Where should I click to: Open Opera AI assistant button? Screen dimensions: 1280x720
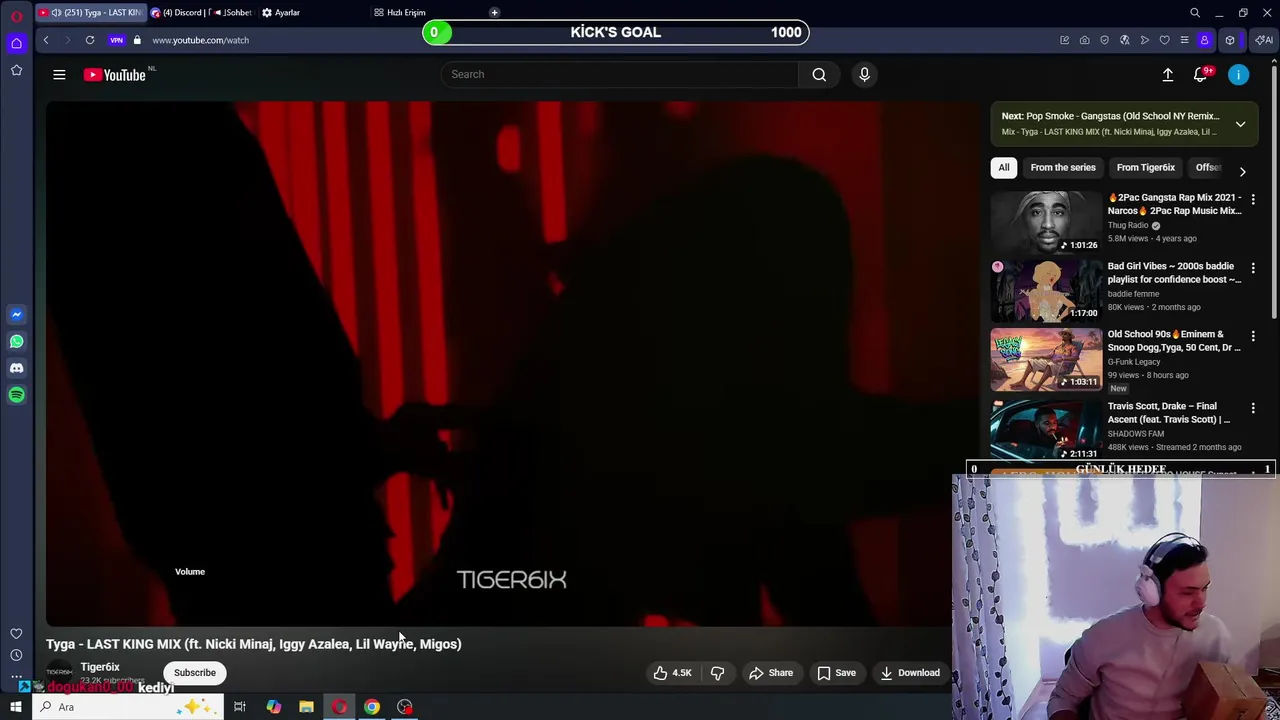pyautogui.click(x=1264, y=40)
